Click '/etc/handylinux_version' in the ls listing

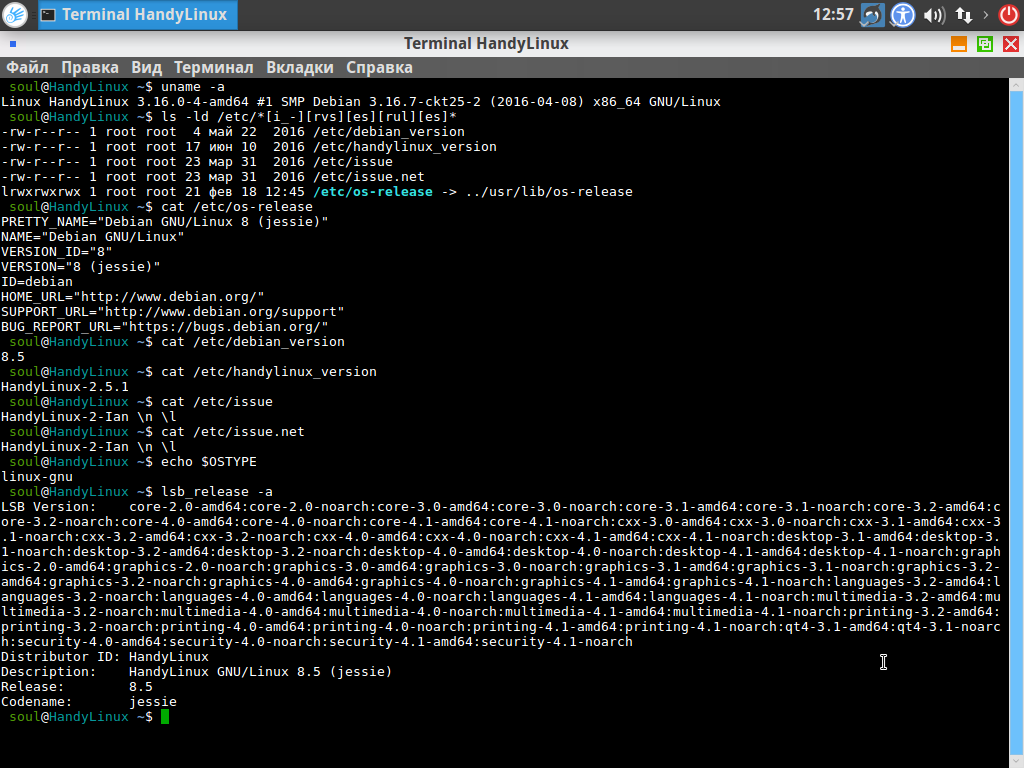click(x=405, y=147)
